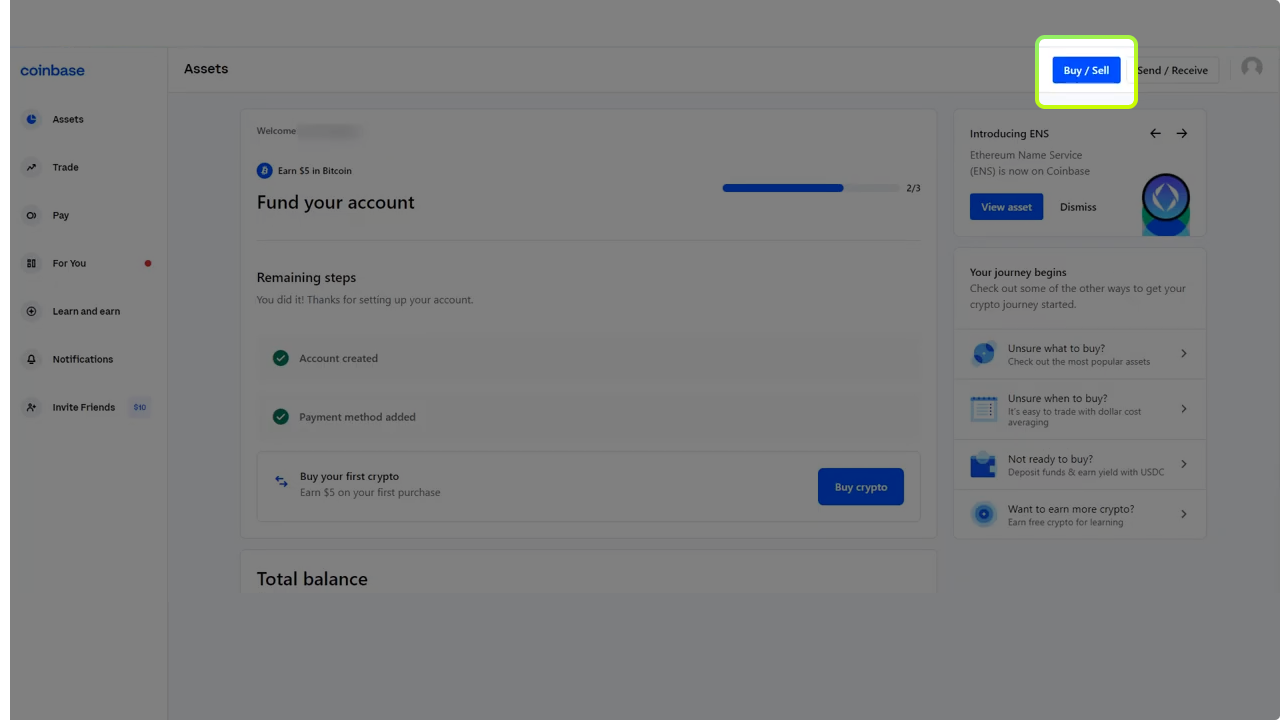Expand the Unsure when to buy chevron
This screenshot has height=720, width=1280.
(x=1184, y=409)
